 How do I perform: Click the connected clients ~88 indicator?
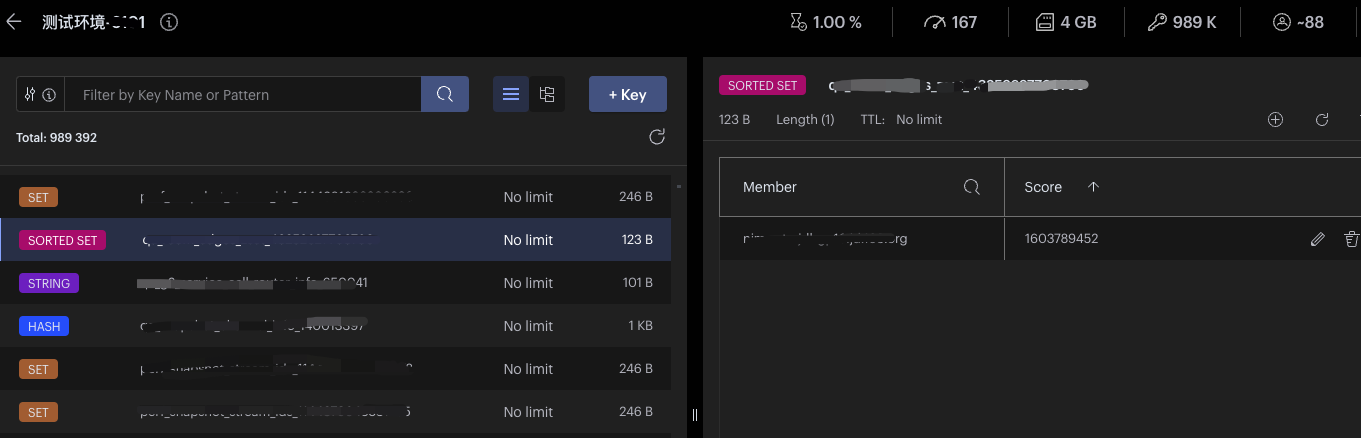tap(1298, 22)
